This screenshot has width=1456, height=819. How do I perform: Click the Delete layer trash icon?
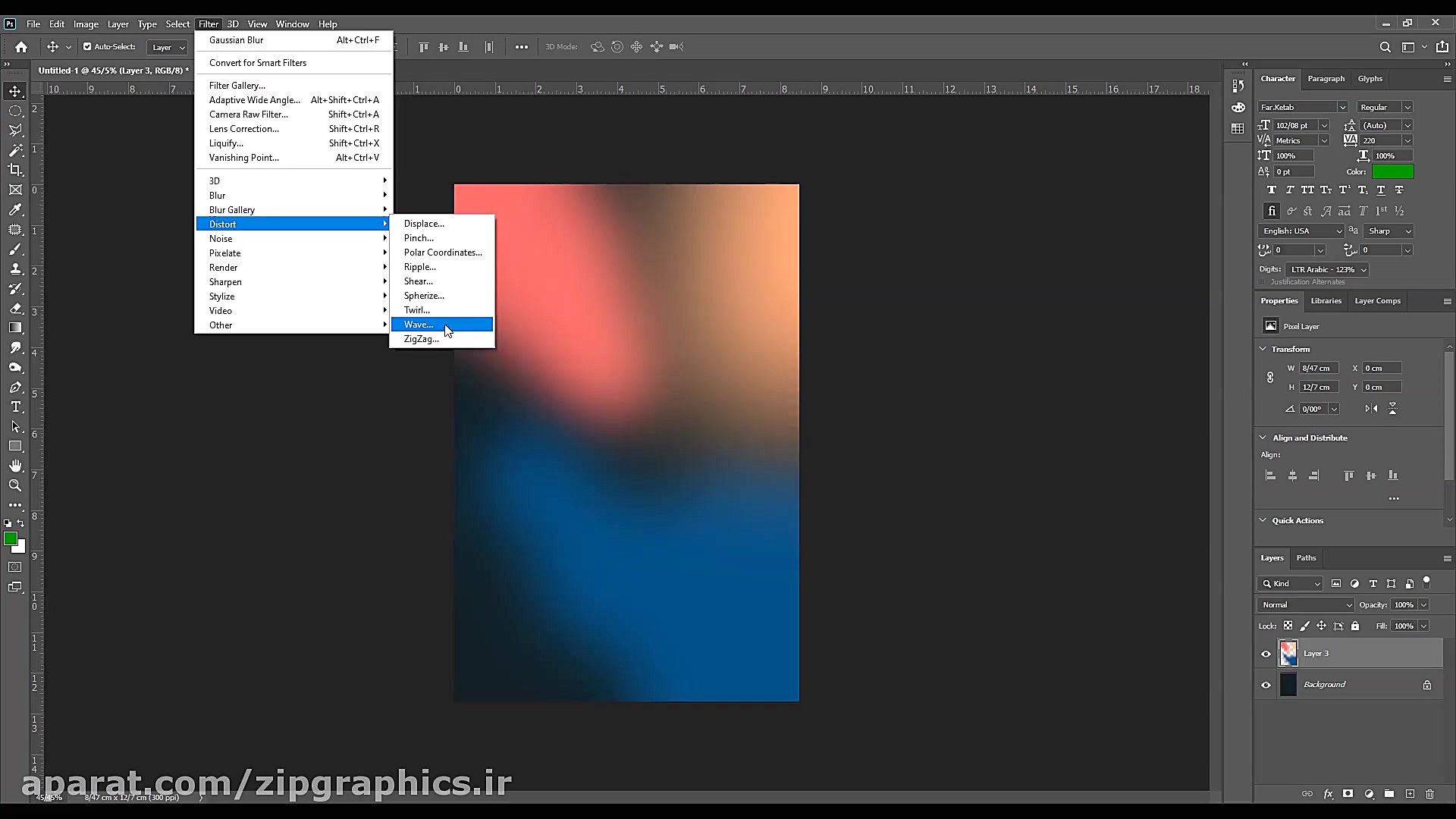pyautogui.click(x=1429, y=794)
